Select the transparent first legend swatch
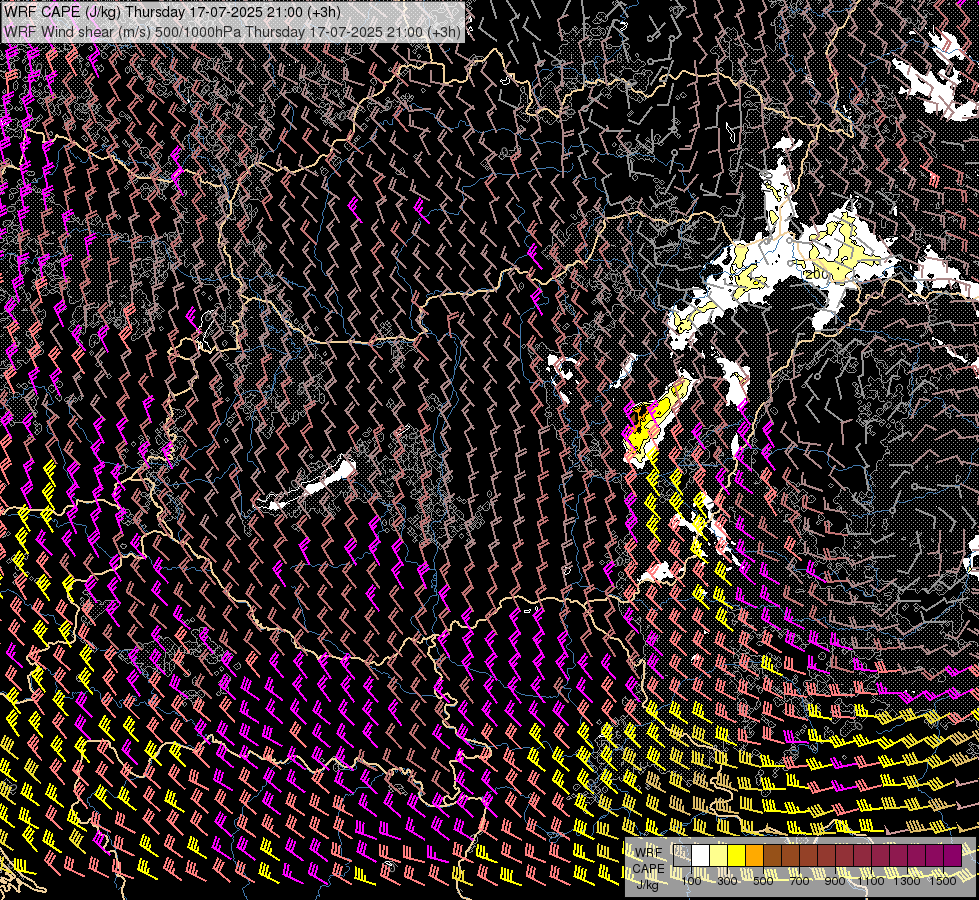 682,855
